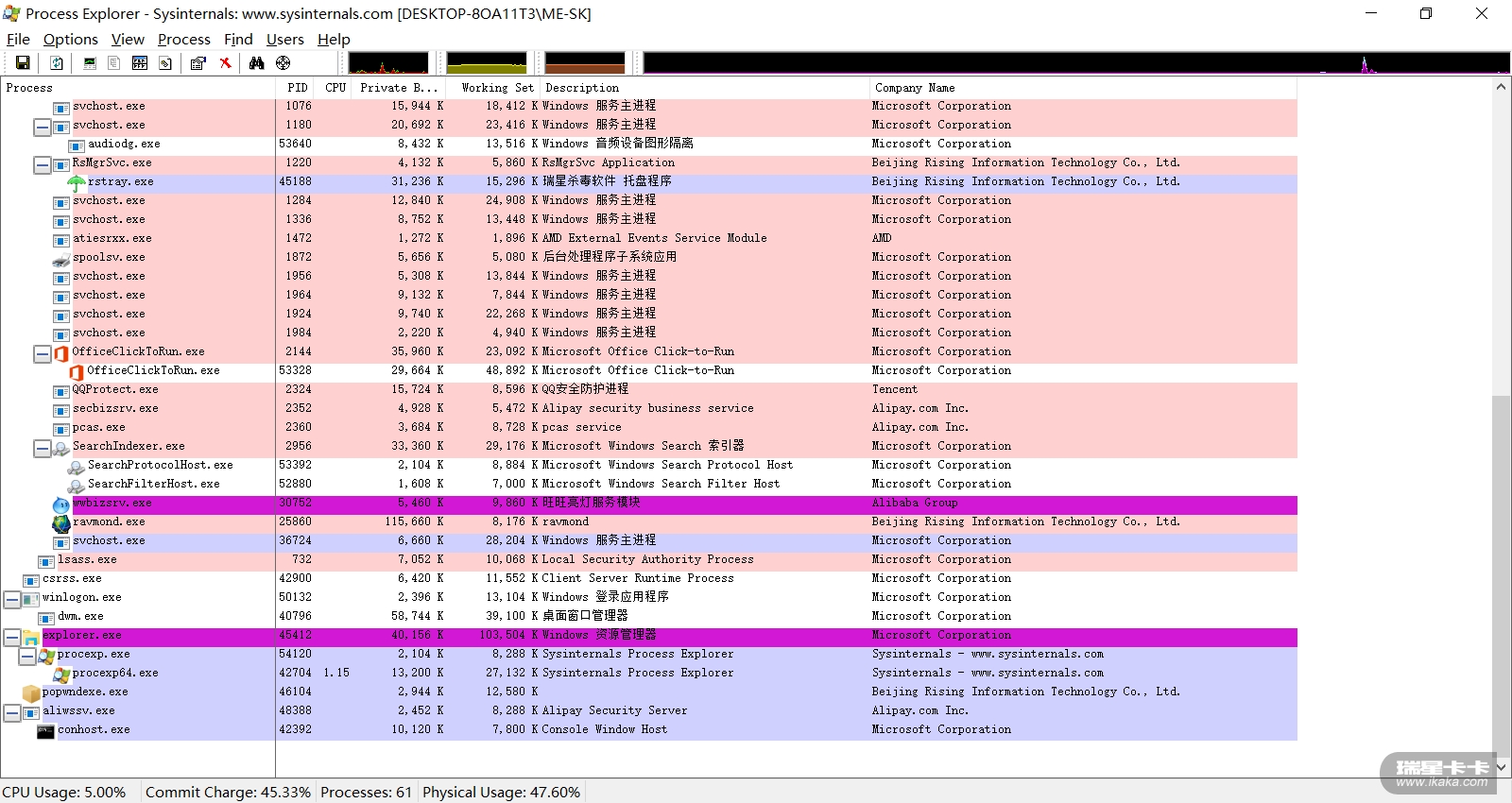
Task: Click the SearchProtocolHost.exe icon
Action: point(77,466)
